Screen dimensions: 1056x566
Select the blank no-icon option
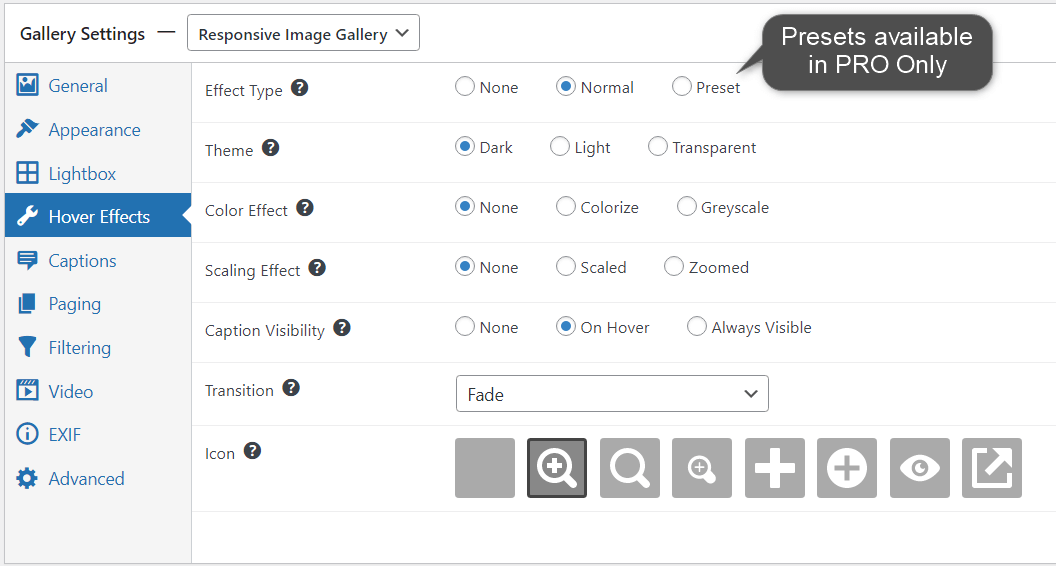(x=485, y=468)
